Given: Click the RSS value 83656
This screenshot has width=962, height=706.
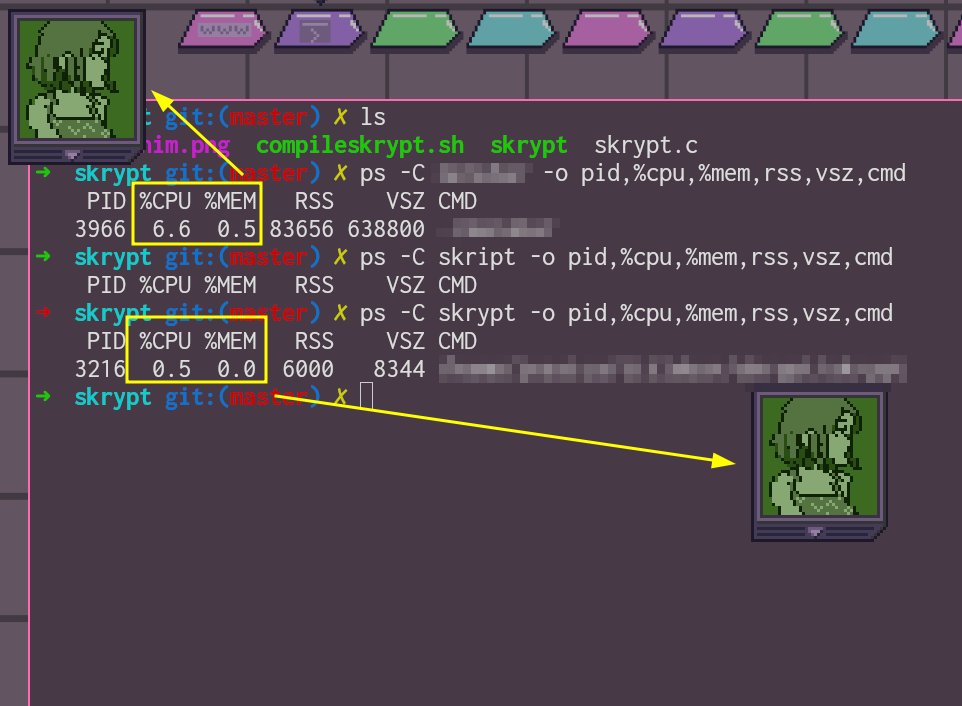Looking at the screenshot, I should (x=301, y=229).
